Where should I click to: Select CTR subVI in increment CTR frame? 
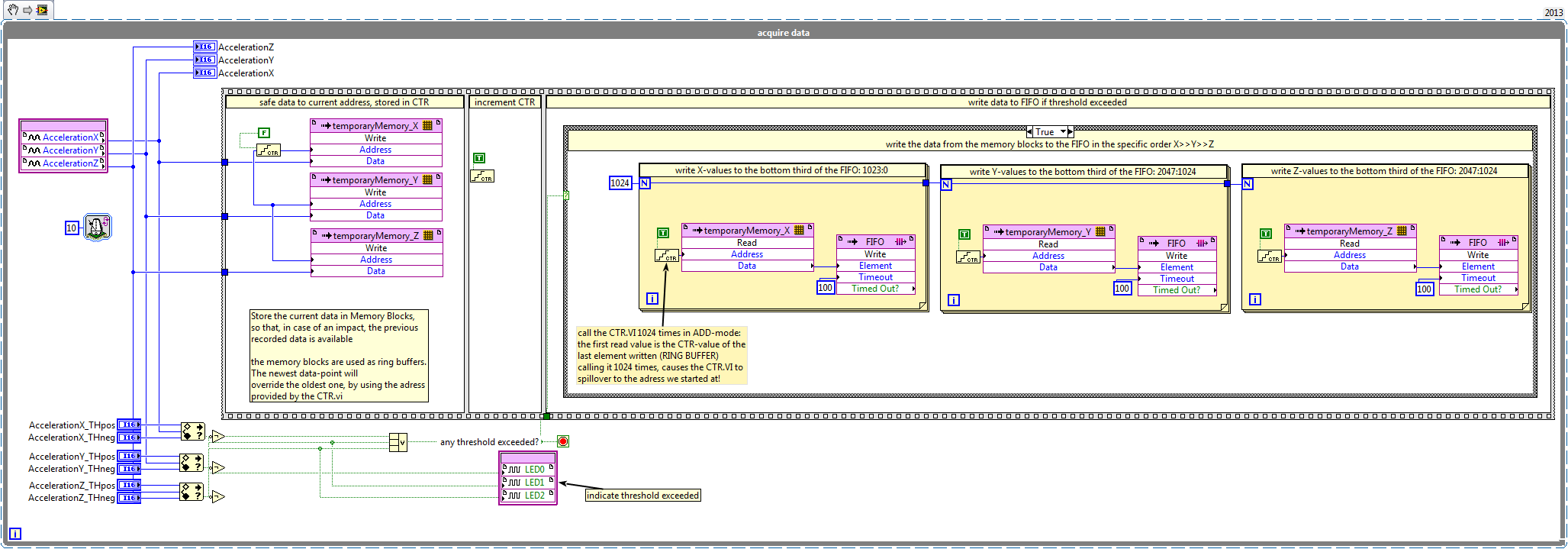point(481,176)
